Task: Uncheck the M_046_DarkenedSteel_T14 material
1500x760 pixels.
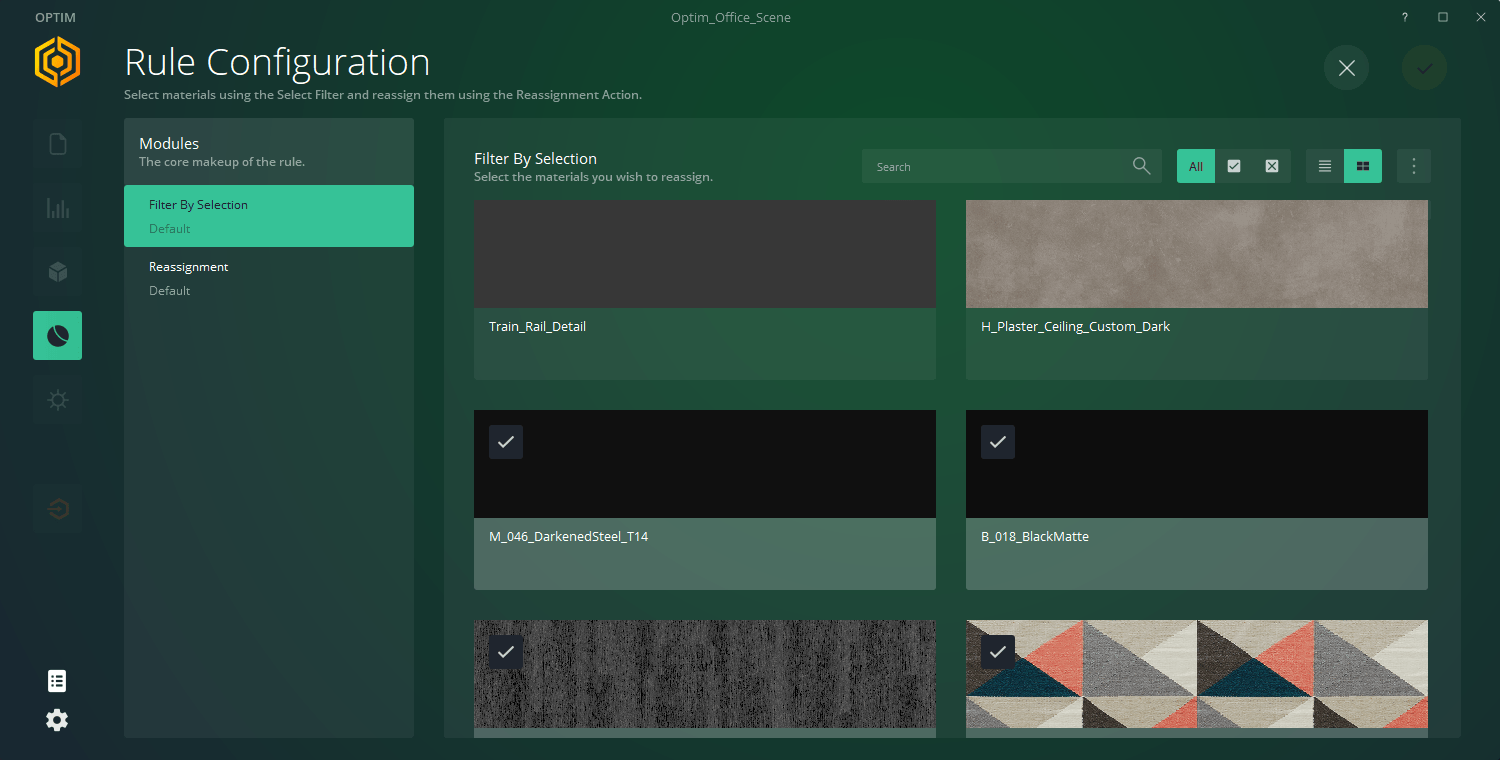Action: (x=505, y=441)
